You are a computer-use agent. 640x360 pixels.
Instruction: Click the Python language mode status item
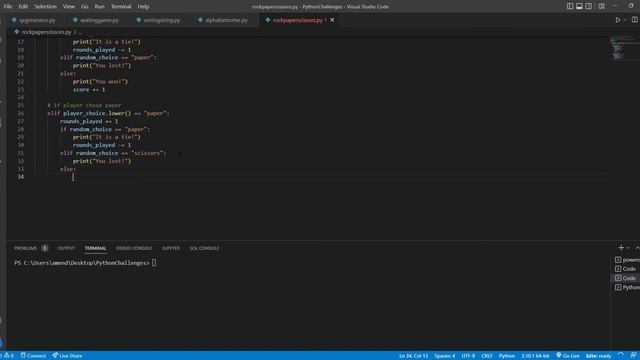coord(507,356)
